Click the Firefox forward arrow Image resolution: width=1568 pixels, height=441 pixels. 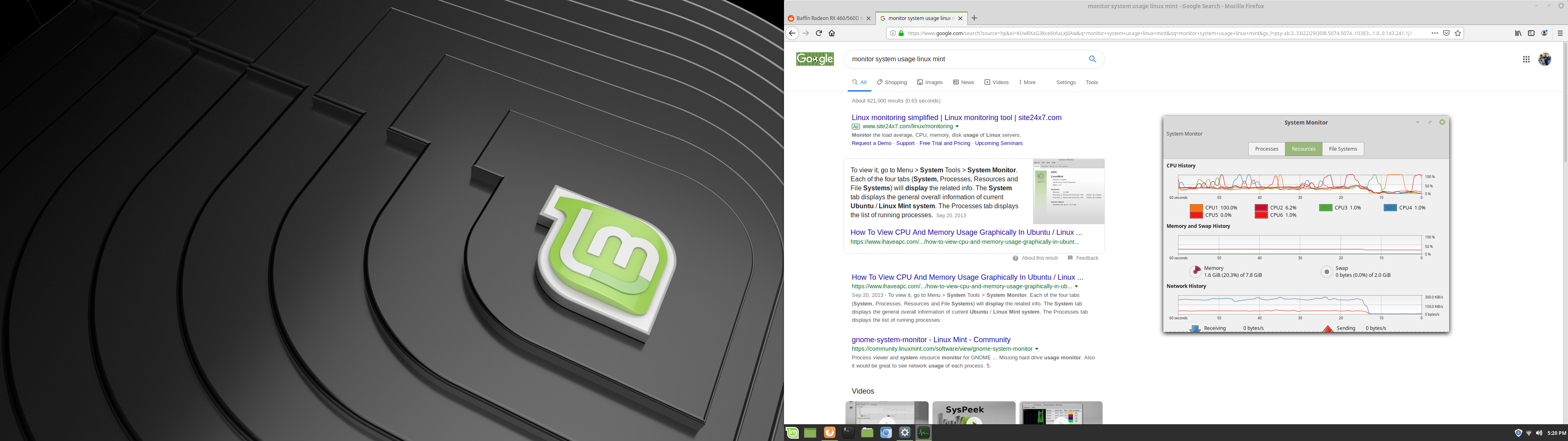pos(806,33)
